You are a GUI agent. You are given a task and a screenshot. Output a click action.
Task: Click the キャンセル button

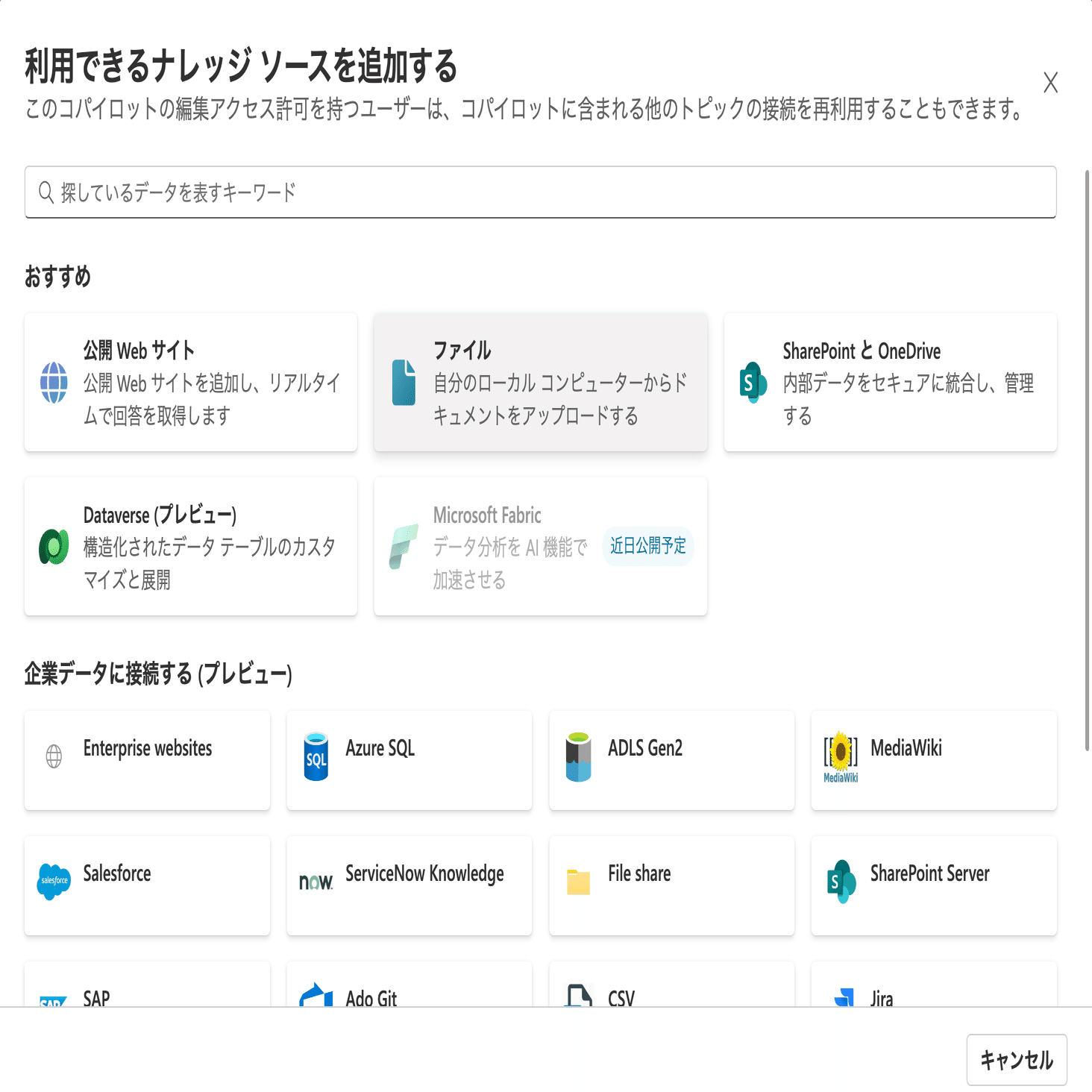pyautogui.click(x=1017, y=1060)
